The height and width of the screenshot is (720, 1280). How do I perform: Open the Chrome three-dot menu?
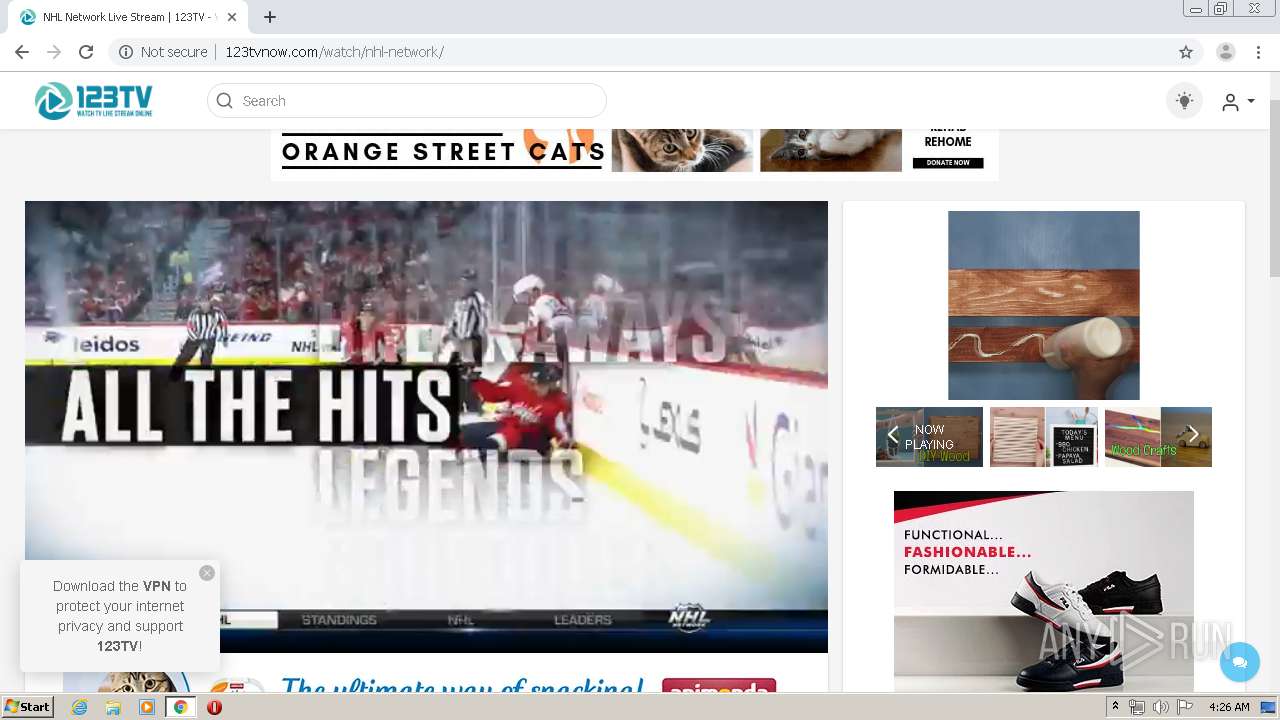pos(1259,52)
